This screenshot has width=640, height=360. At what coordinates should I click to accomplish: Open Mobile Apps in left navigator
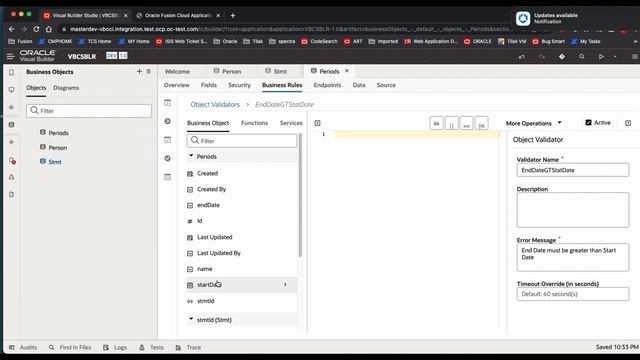(11, 72)
